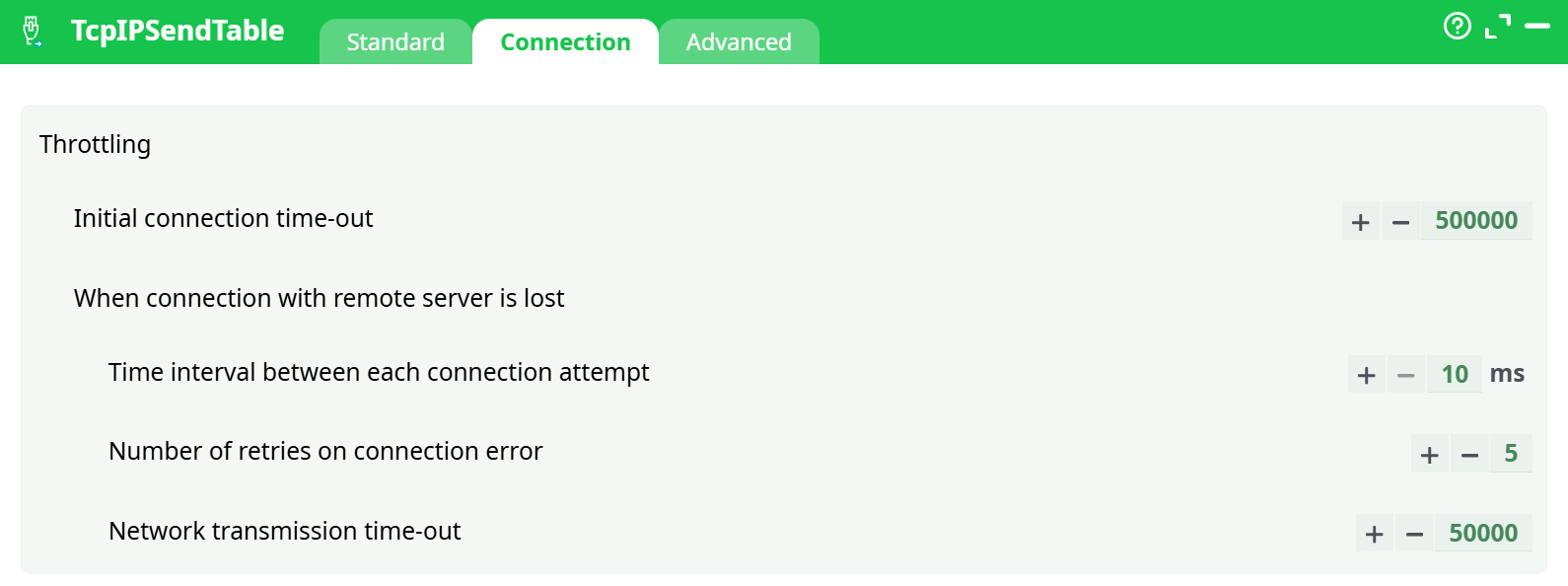1568x586 pixels.
Task: Decrease the Network transmission time-out
Action: click(x=1414, y=533)
